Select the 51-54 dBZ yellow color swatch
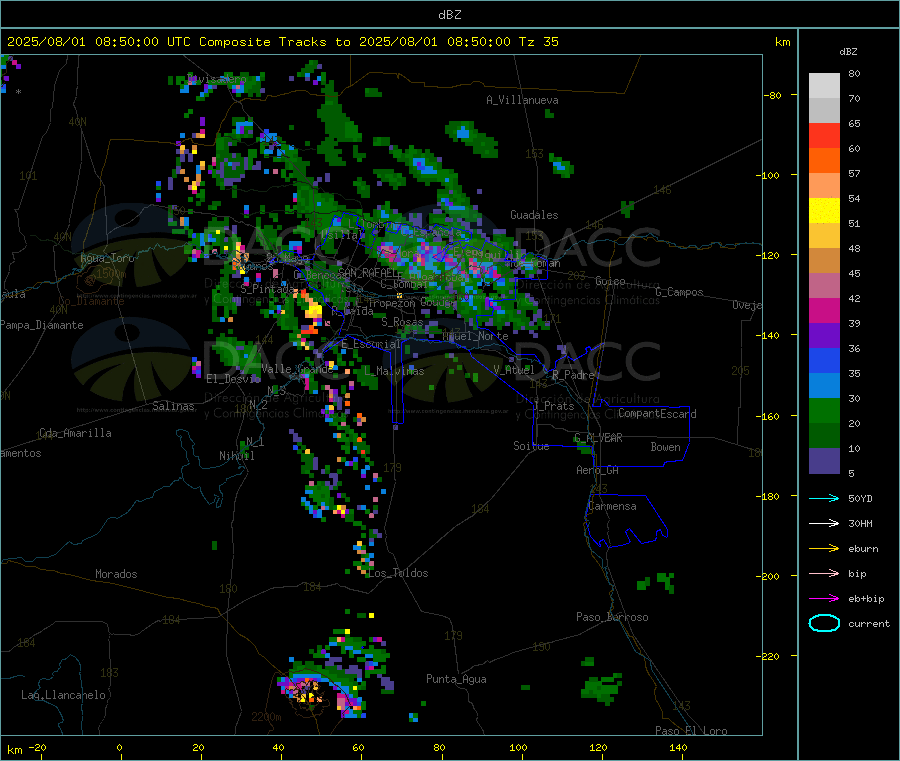The width and height of the screenshot is (900, 761). 824,211
